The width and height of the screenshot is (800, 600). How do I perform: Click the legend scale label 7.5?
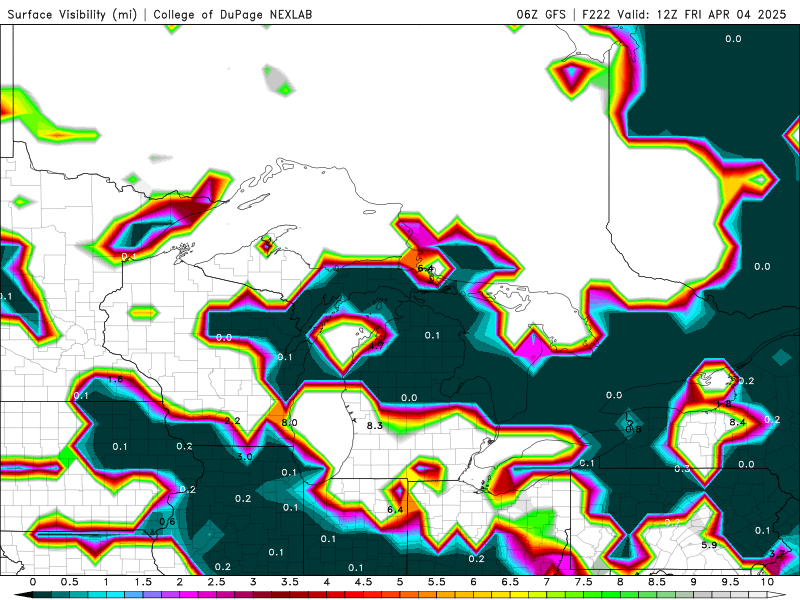583,582
